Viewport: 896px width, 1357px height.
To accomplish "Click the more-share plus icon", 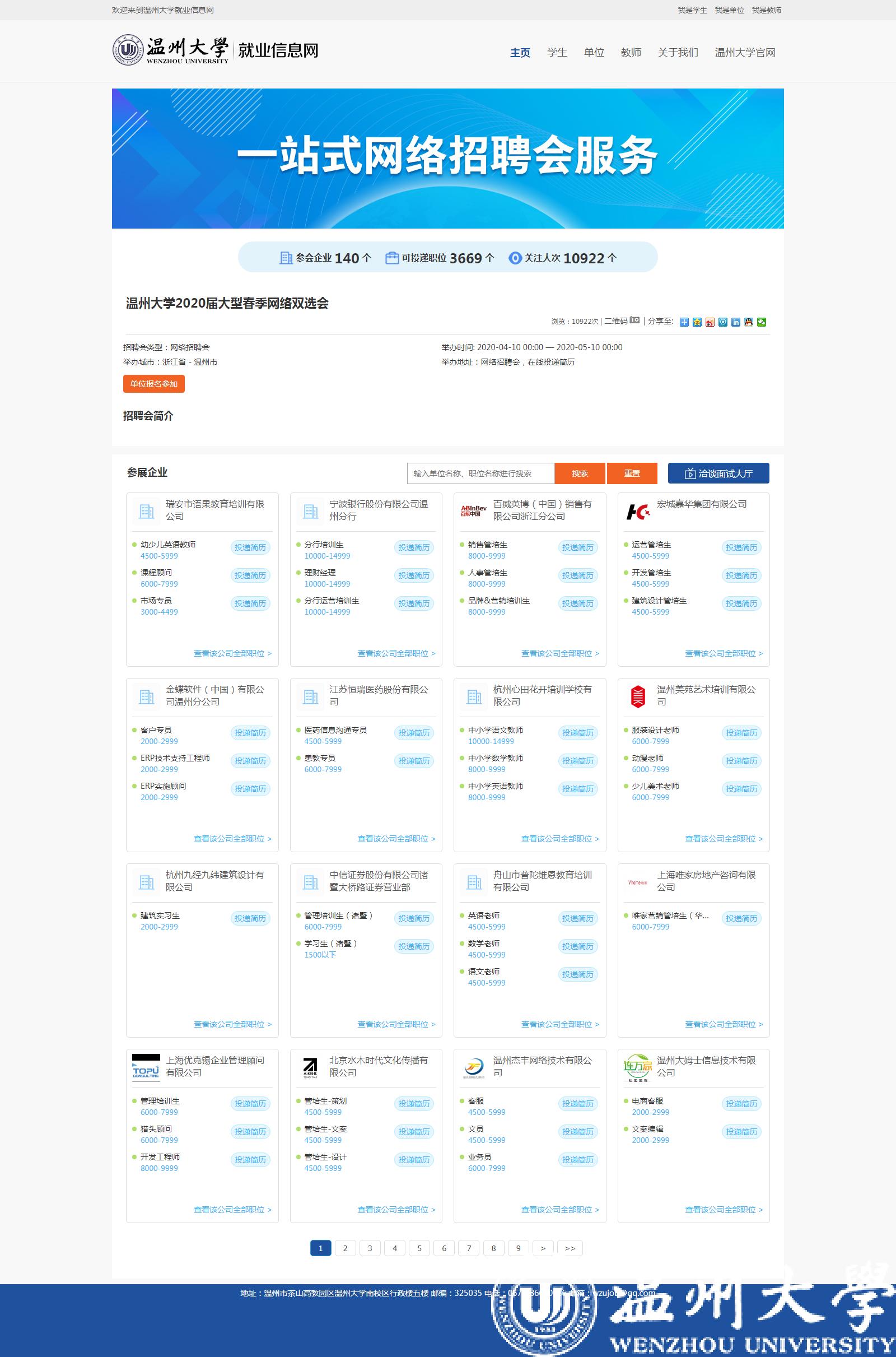I will click(x=684, y=322).
